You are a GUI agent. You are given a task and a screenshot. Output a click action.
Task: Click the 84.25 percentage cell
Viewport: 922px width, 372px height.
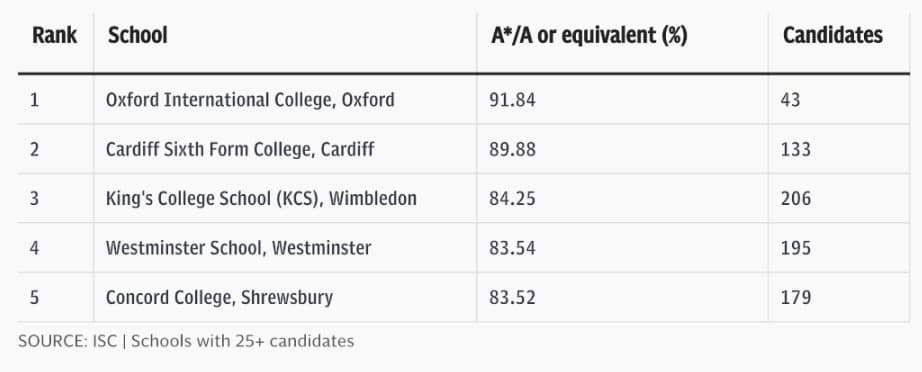pyautogui.click(x=512, y=199)
